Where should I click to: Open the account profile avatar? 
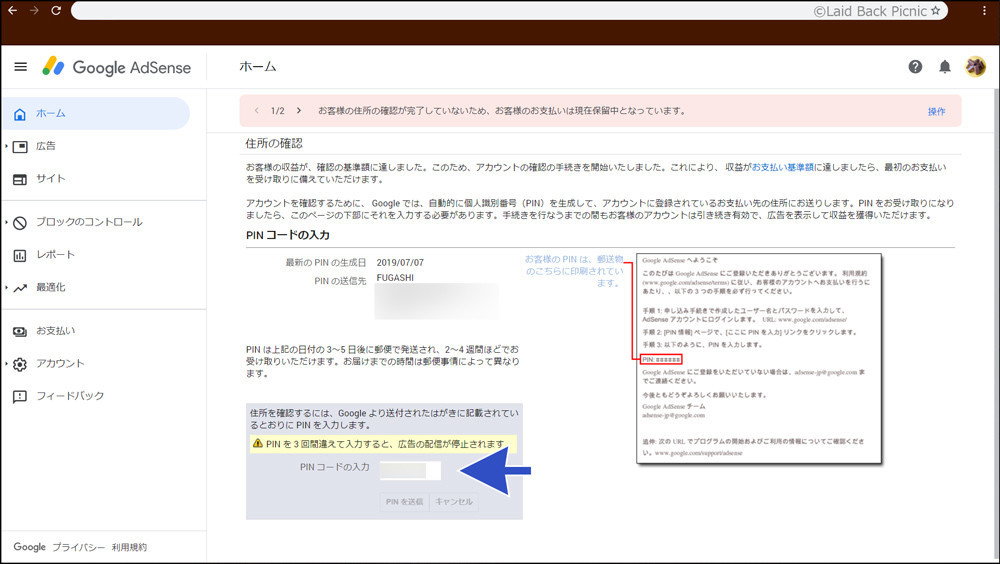click(975, 66)
